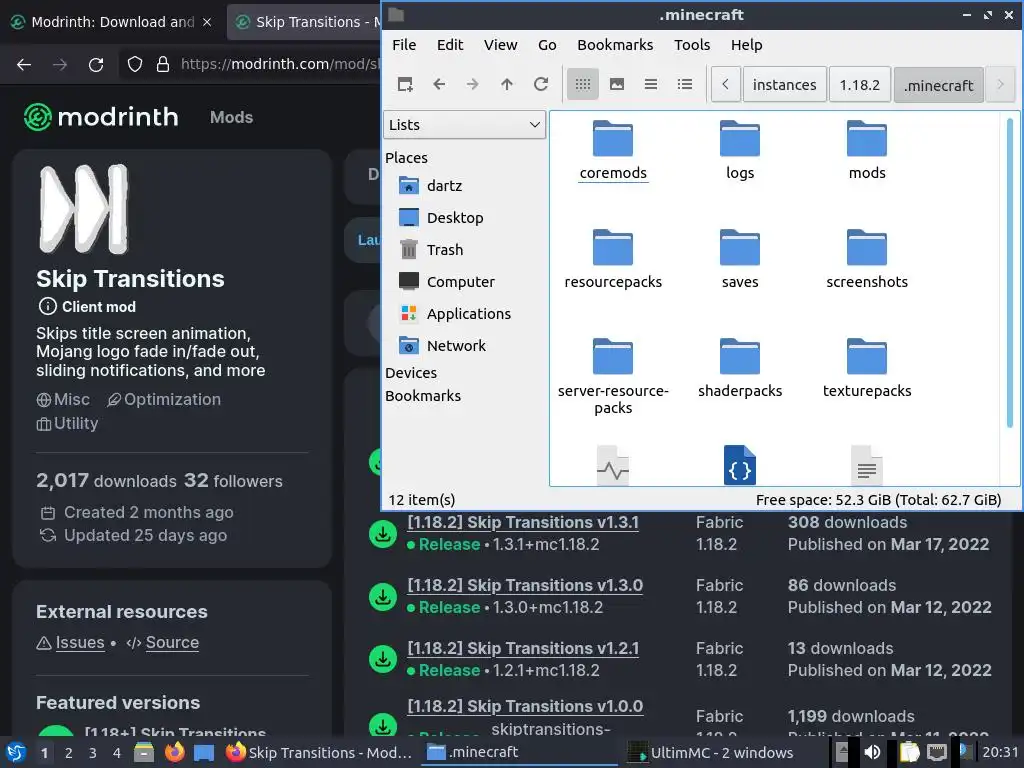Open the Help menu

tap(746, 44)
